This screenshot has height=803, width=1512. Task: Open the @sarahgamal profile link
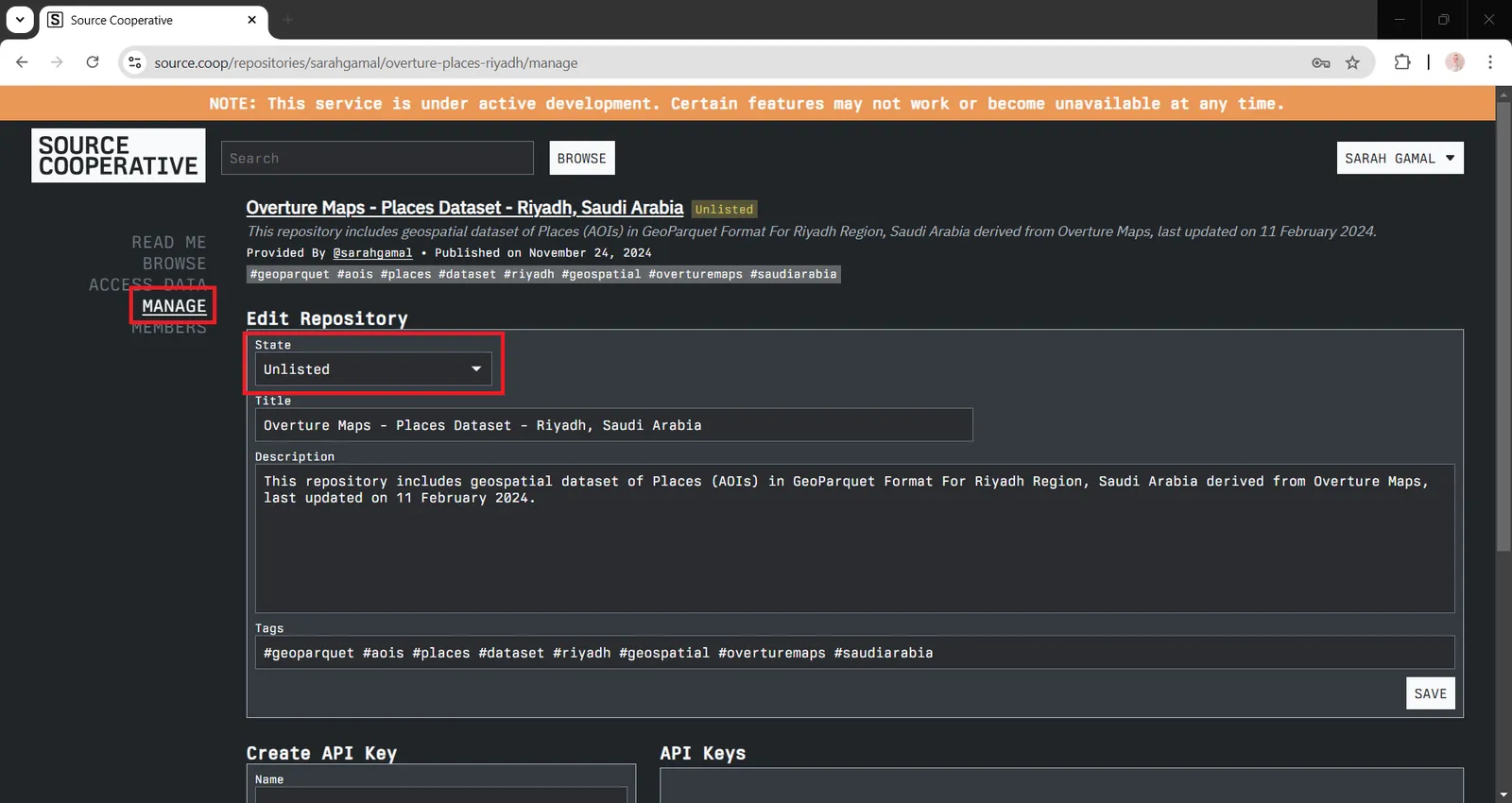click(372, 253)
